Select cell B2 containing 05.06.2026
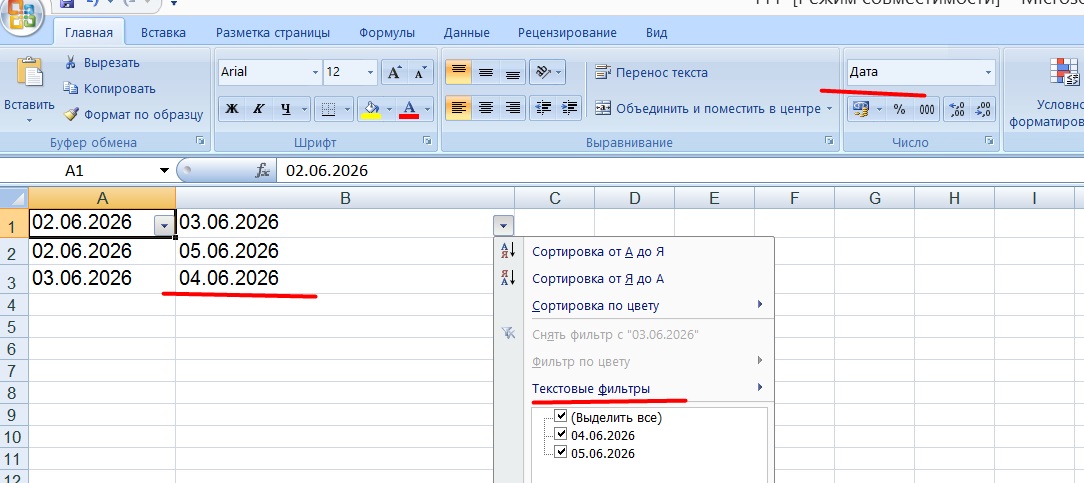 [345, 251]
